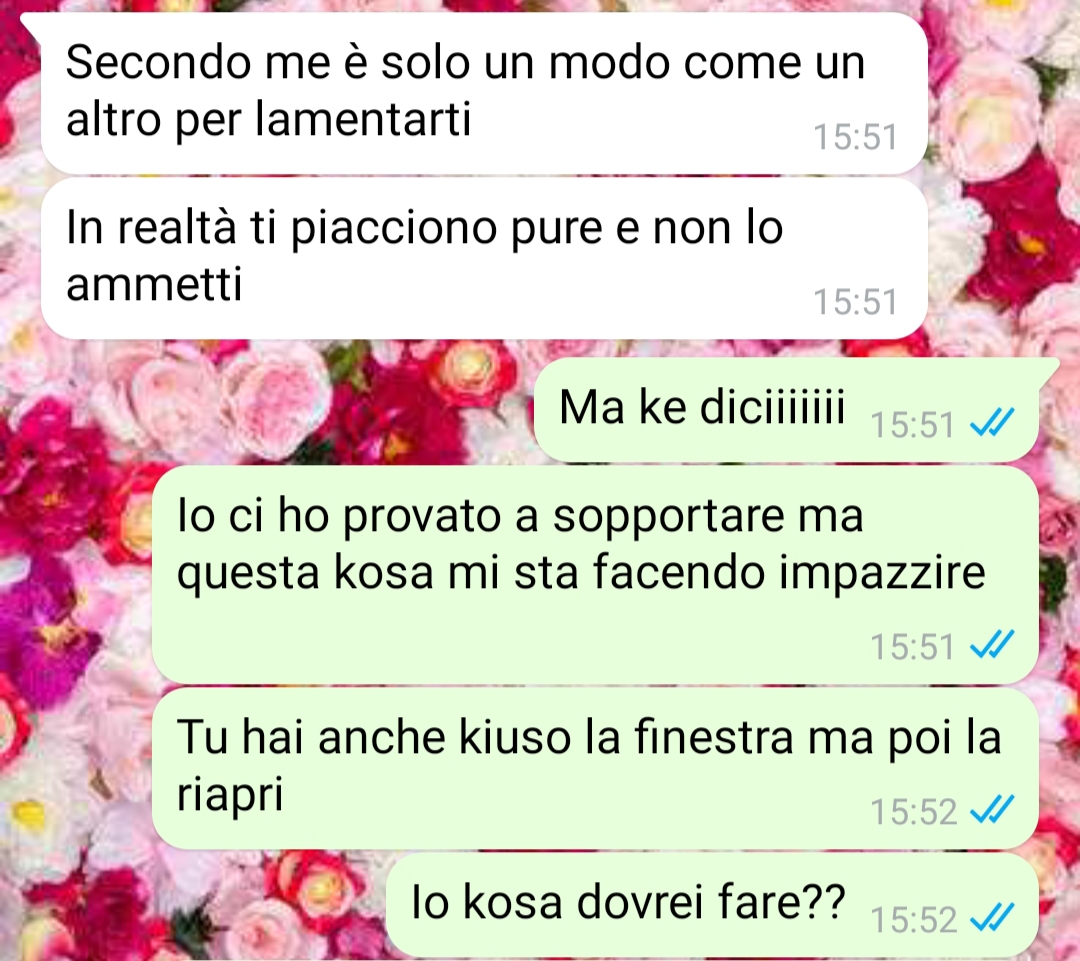Click the 15:51 timestamp beside 'Ma ke diciiiiiii'
This screenshot has width=1080, height=961.
click(x=913, y=424)
